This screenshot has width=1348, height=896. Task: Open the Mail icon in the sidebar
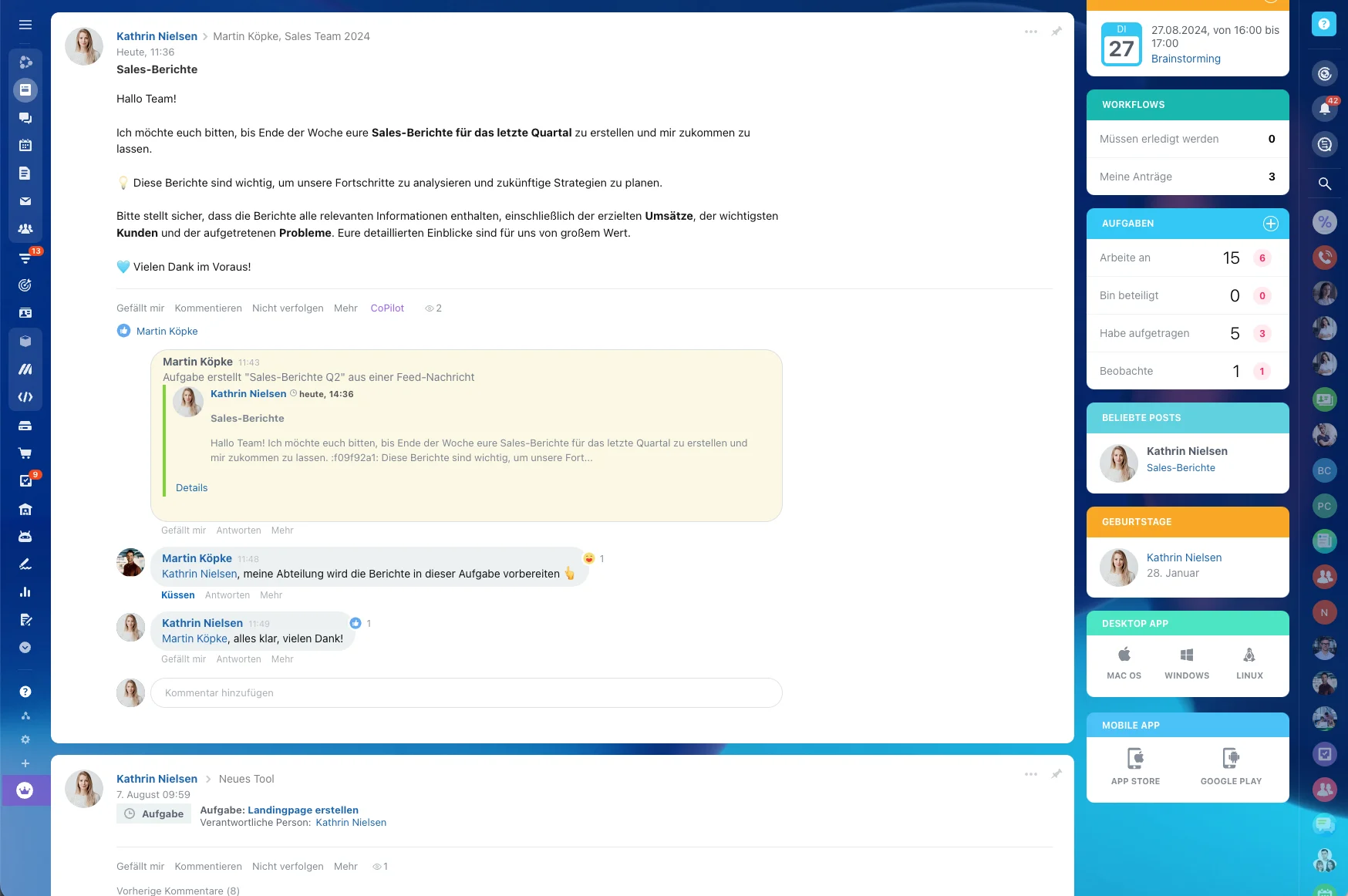pyautogui.click(x=25, y=200)
